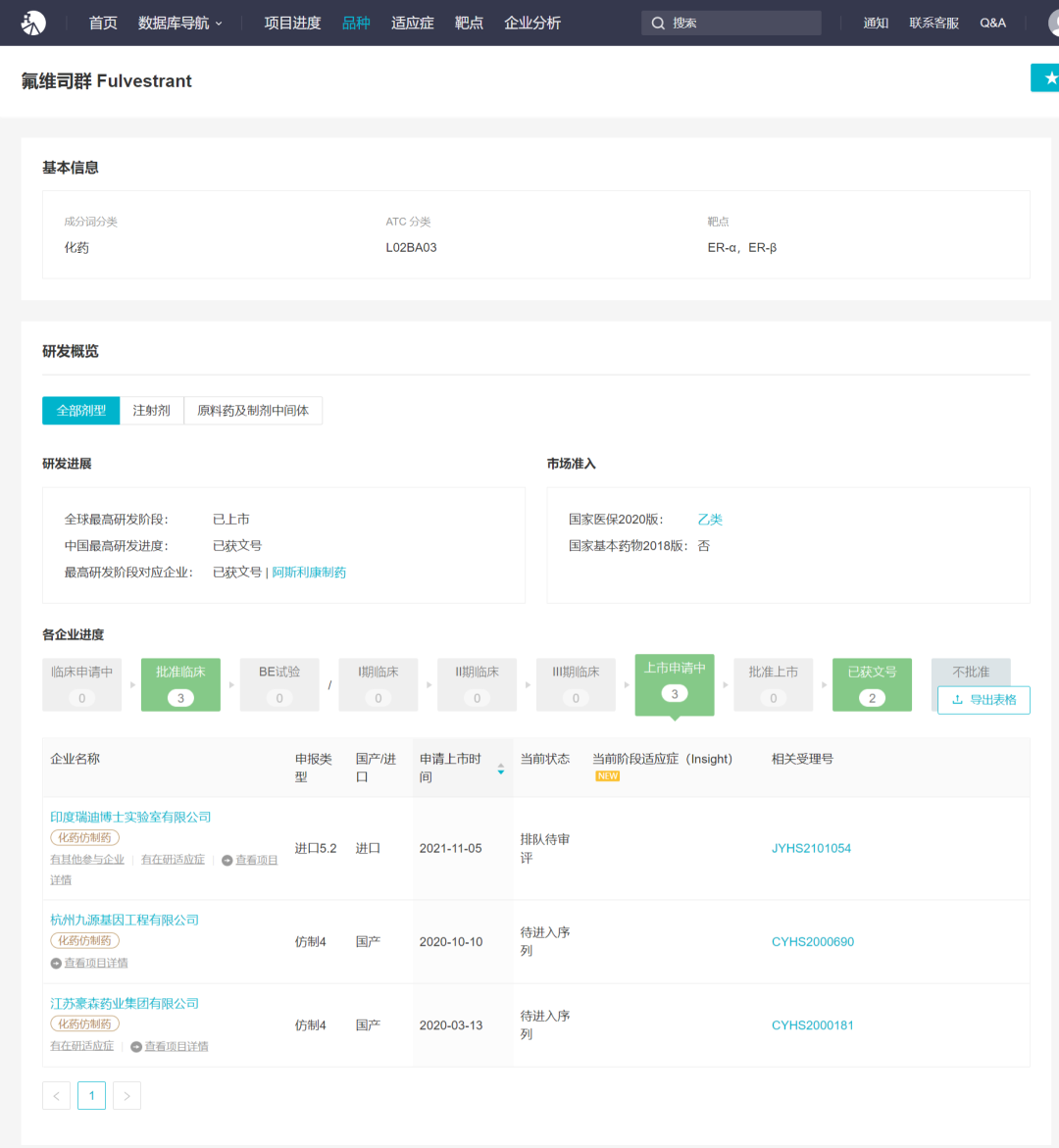Go to previous page arrow

click(57, 1095)
